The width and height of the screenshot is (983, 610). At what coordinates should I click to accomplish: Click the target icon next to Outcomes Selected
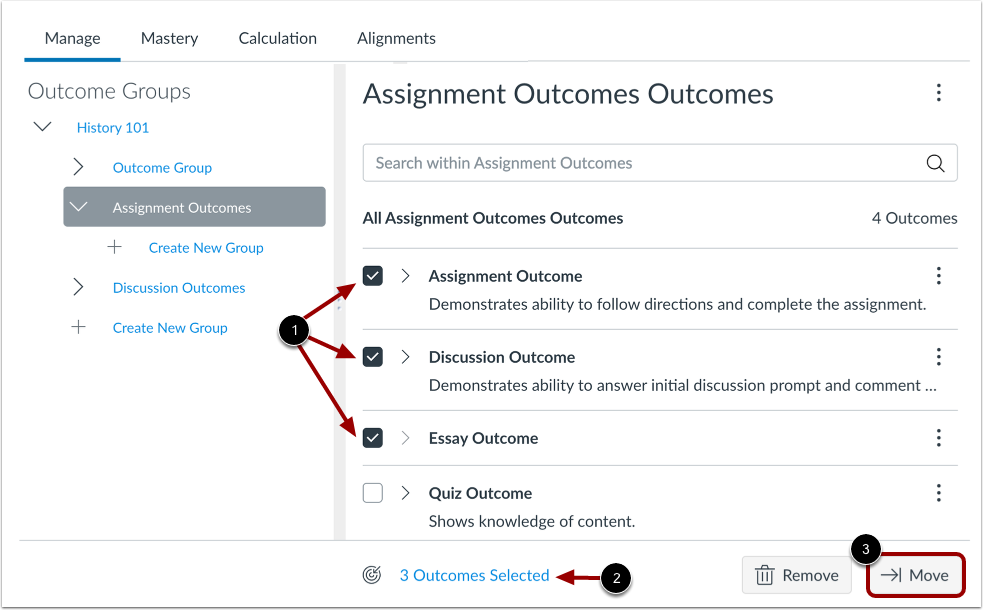point(370,575)
